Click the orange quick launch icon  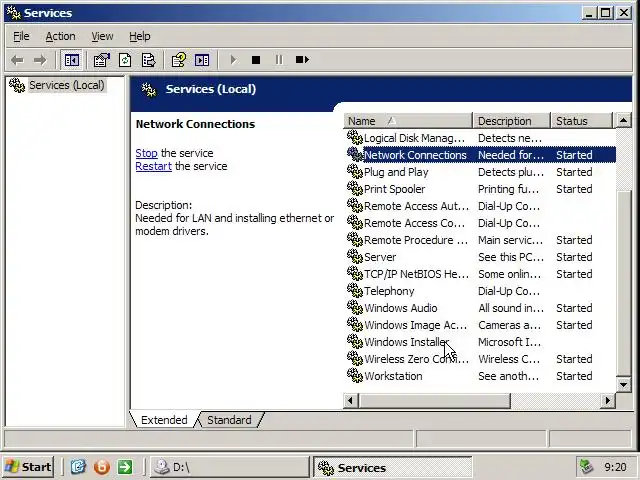pos(102,467)
